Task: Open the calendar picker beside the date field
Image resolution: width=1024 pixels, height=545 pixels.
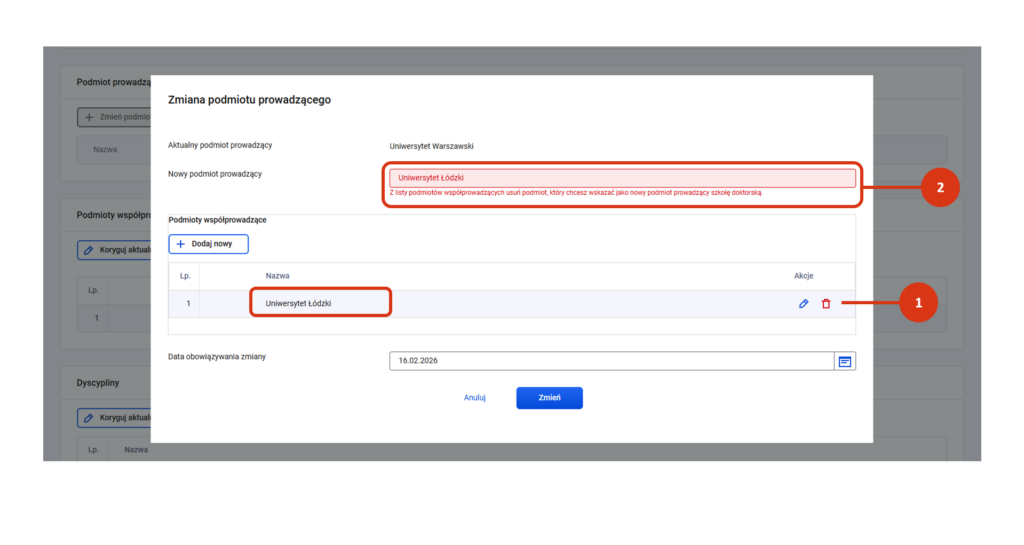Action: [845, 361]
